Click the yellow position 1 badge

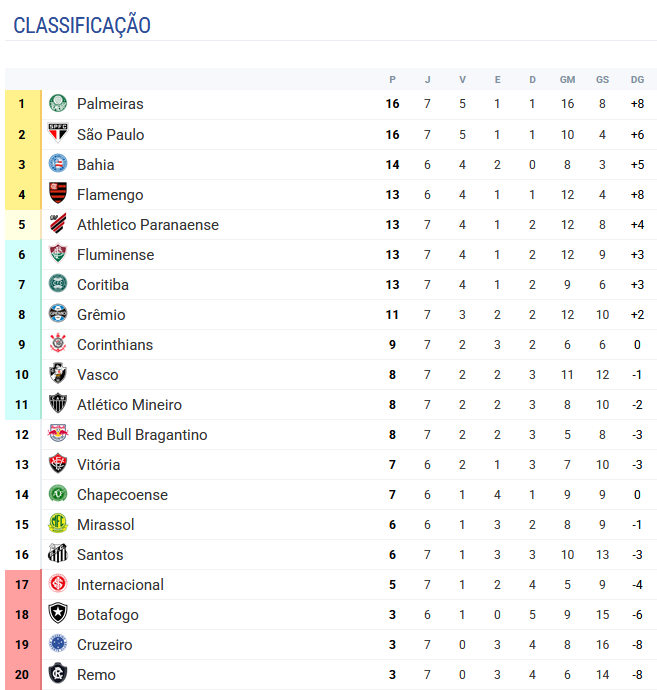[21, 104]
